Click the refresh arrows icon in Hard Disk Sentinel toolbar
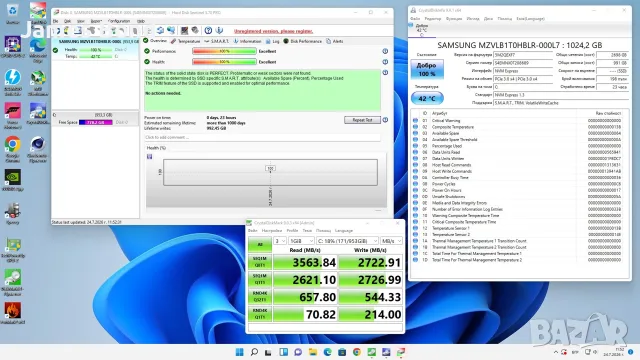The width and height of the screenshot is (640, 360). coord(160,31)
